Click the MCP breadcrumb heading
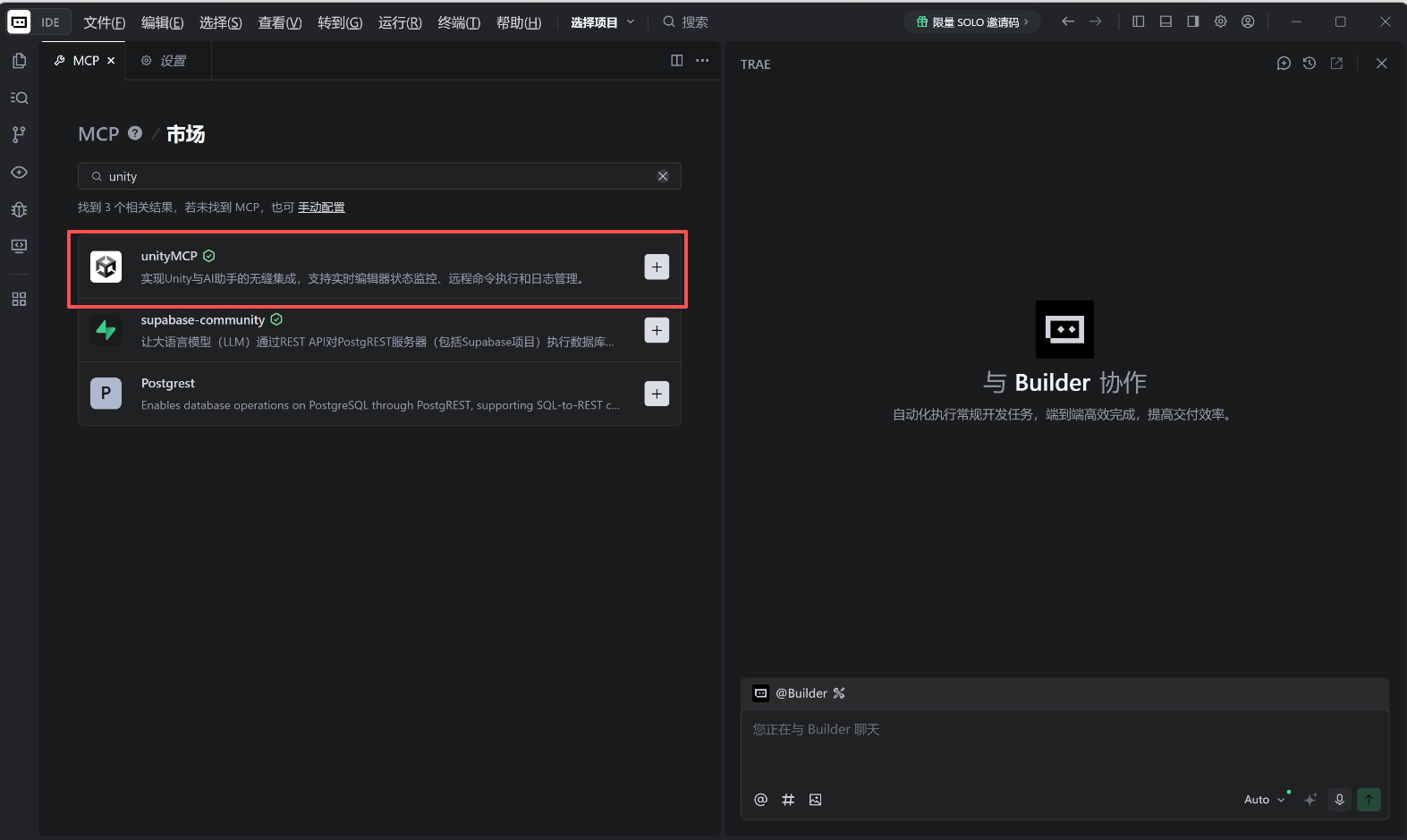Viewport: 1407px width, 840px height. (x=98, y=134)
